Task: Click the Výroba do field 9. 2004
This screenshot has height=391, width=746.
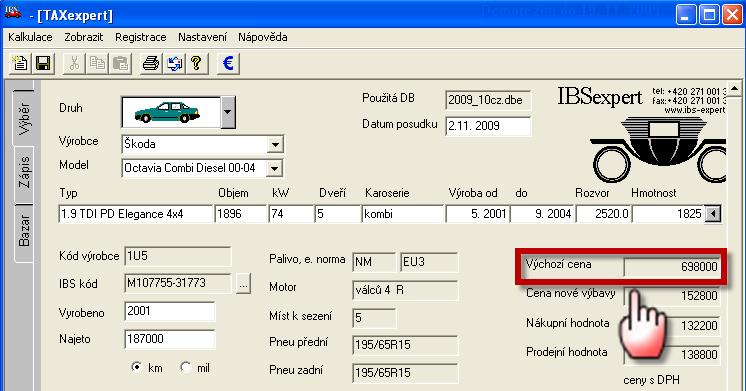Action: click(542, 214)
